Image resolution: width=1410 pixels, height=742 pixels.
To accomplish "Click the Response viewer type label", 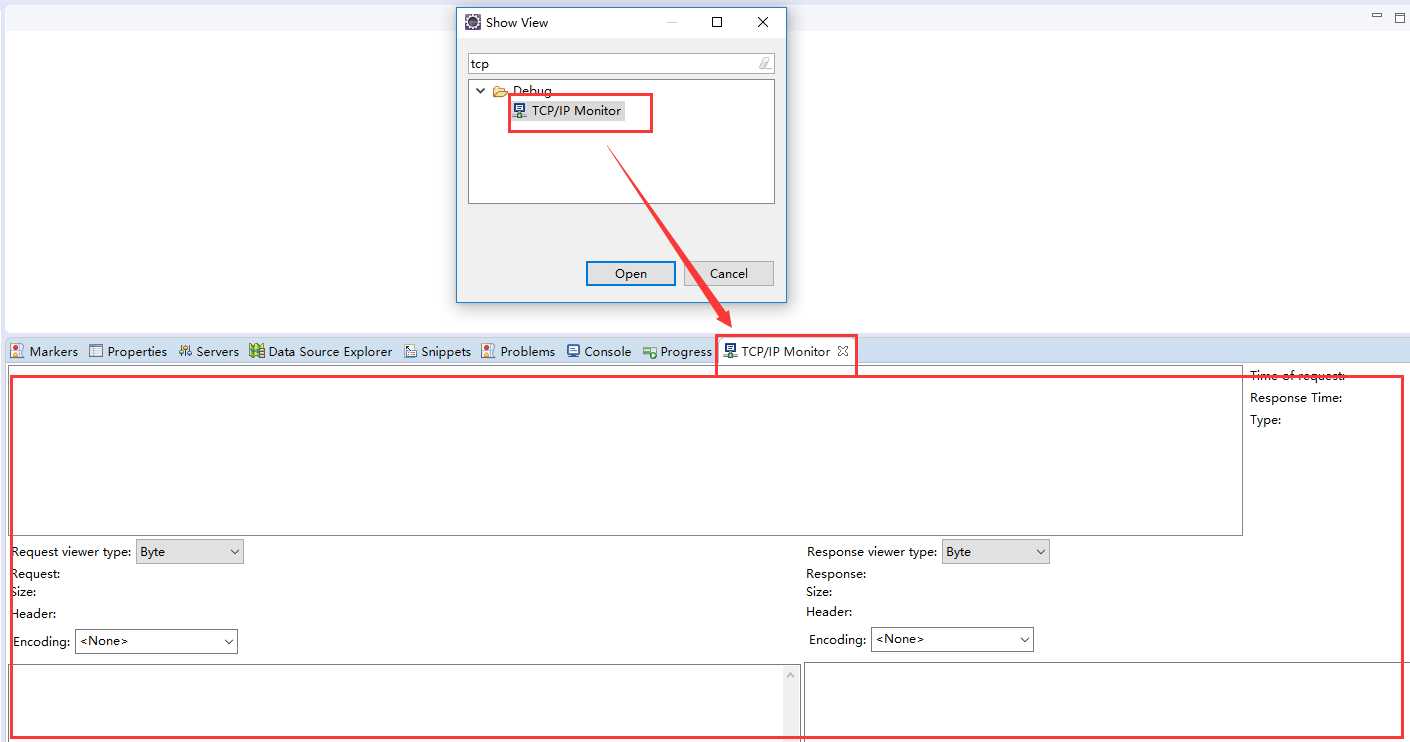I will point(872,551).
